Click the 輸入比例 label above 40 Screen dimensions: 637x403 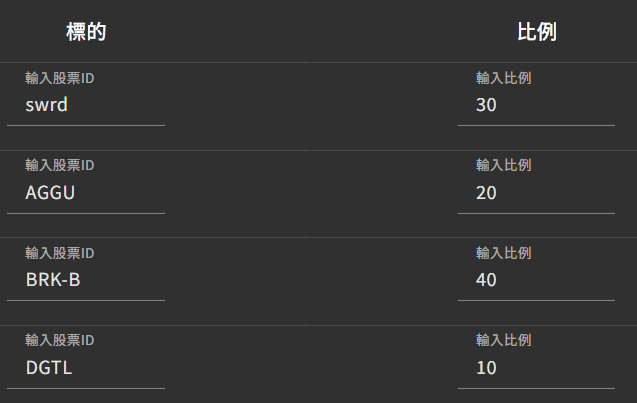[503, 253]
